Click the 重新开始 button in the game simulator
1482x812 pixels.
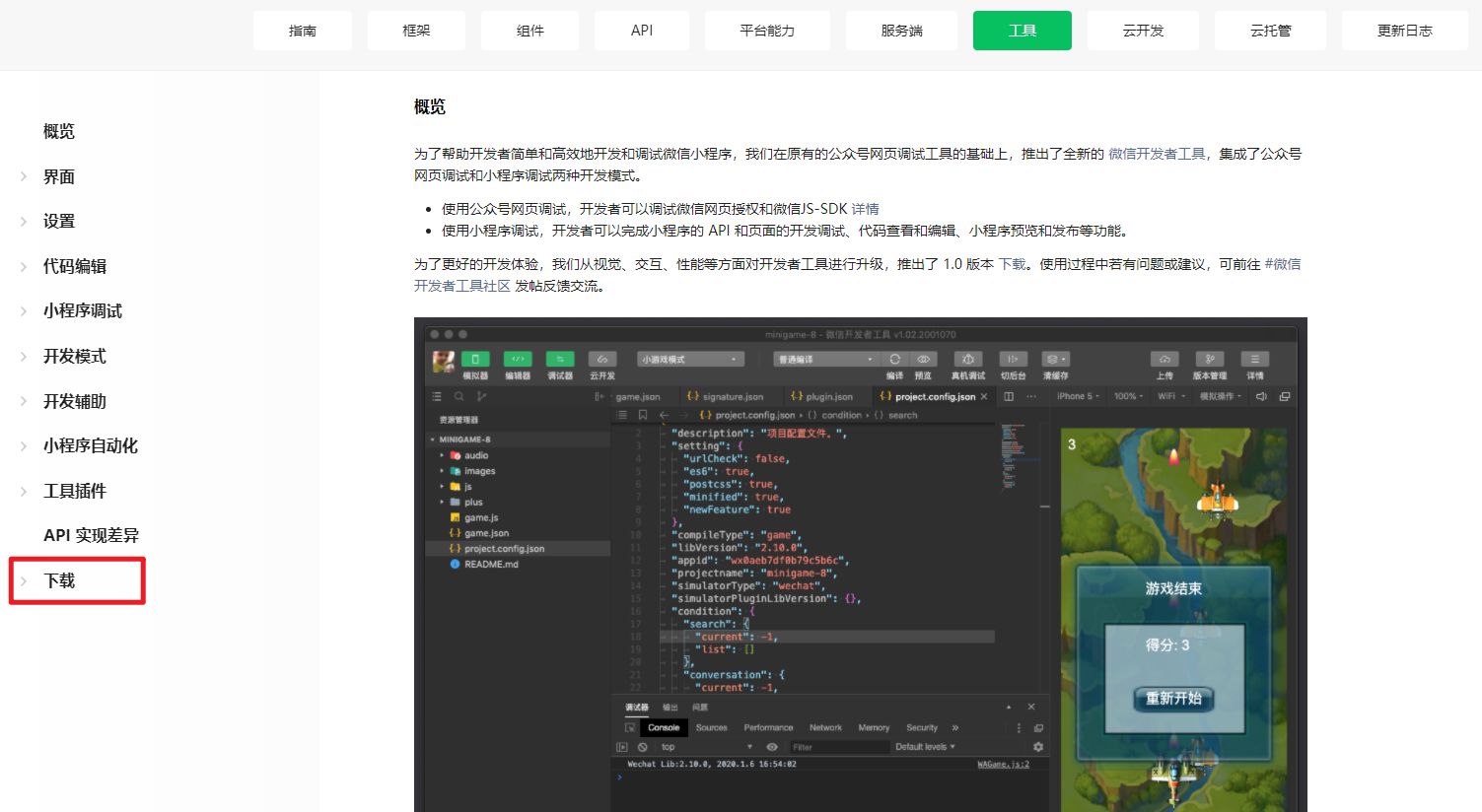pyautogui.click(x=1173, y=699)
